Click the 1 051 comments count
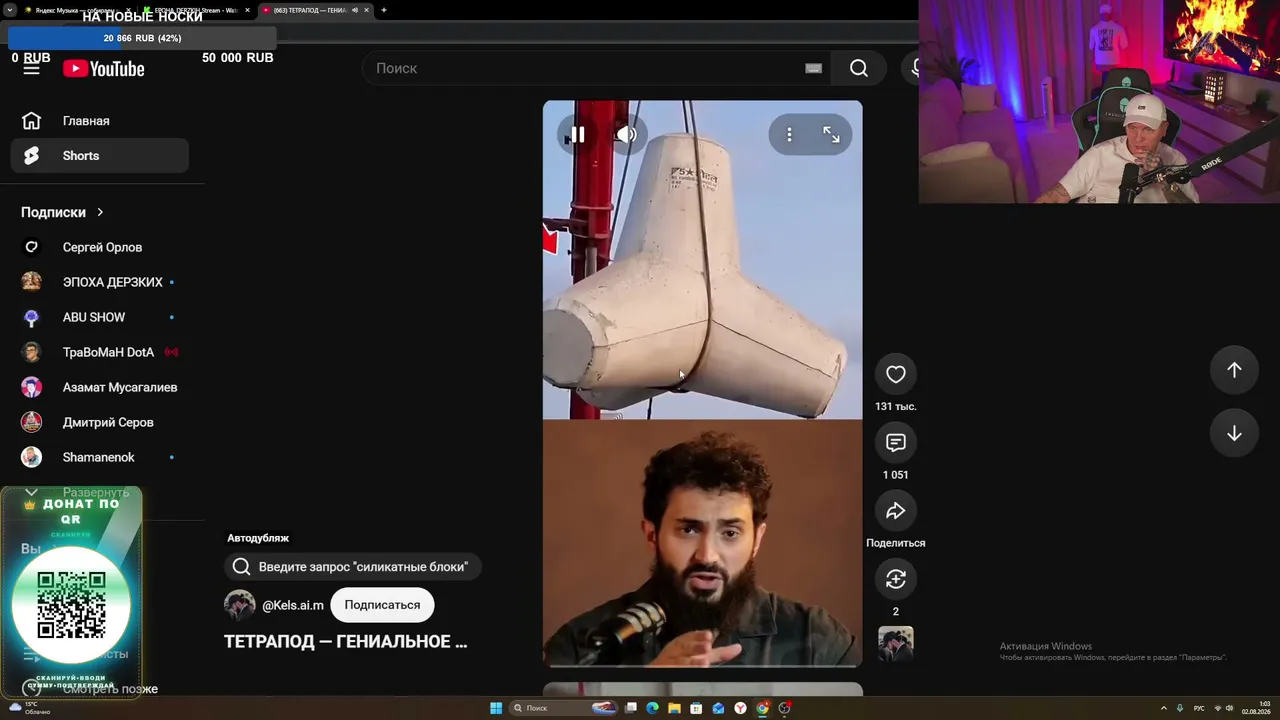 [x=896, y=475]
